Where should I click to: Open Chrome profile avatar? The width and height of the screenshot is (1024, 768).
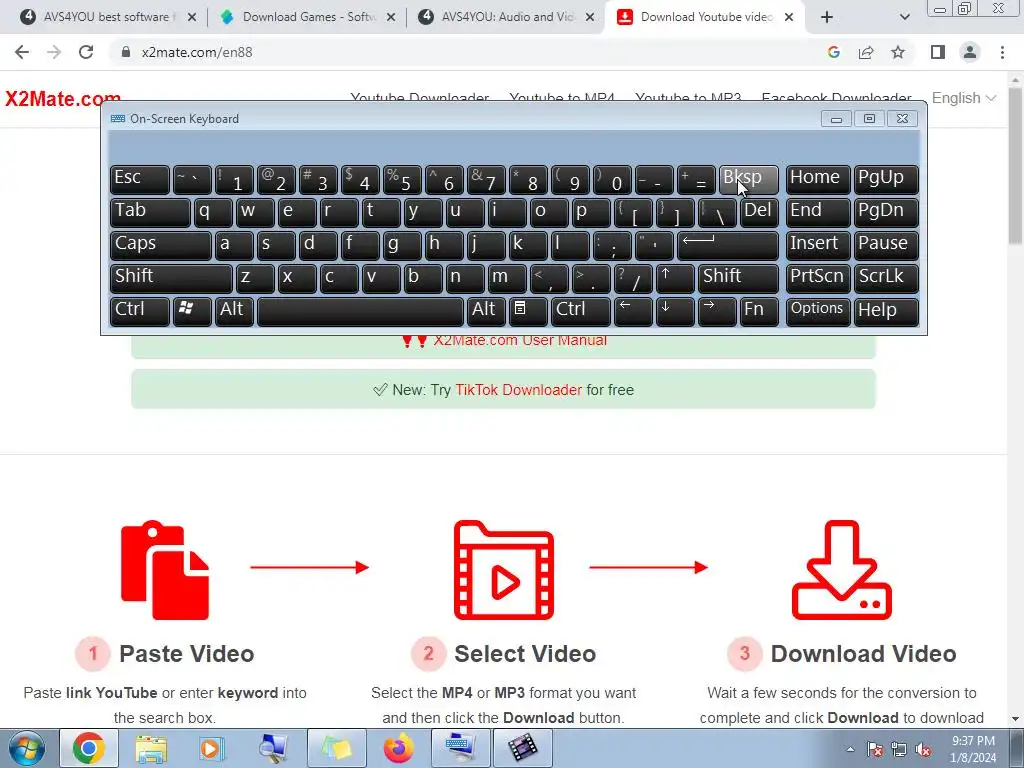[x=970, y=52]
